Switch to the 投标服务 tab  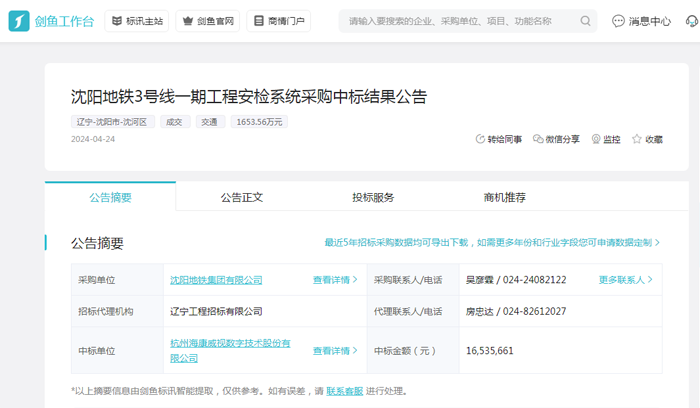[373, 197]
